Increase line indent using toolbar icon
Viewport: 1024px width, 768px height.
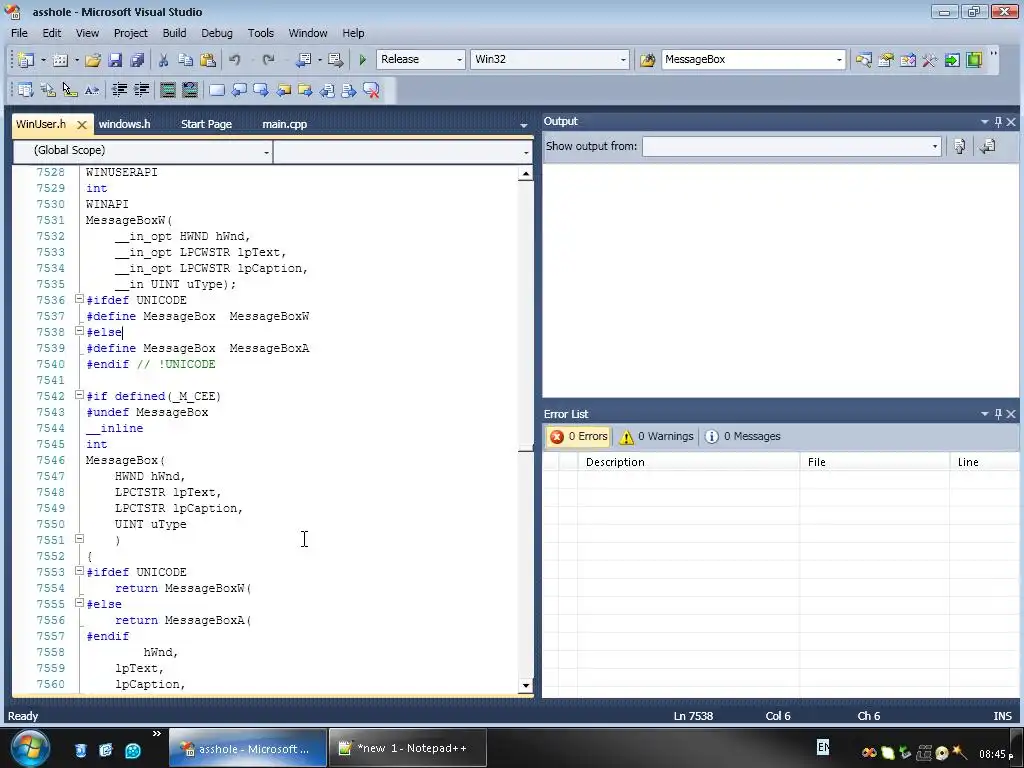(141, 90)
